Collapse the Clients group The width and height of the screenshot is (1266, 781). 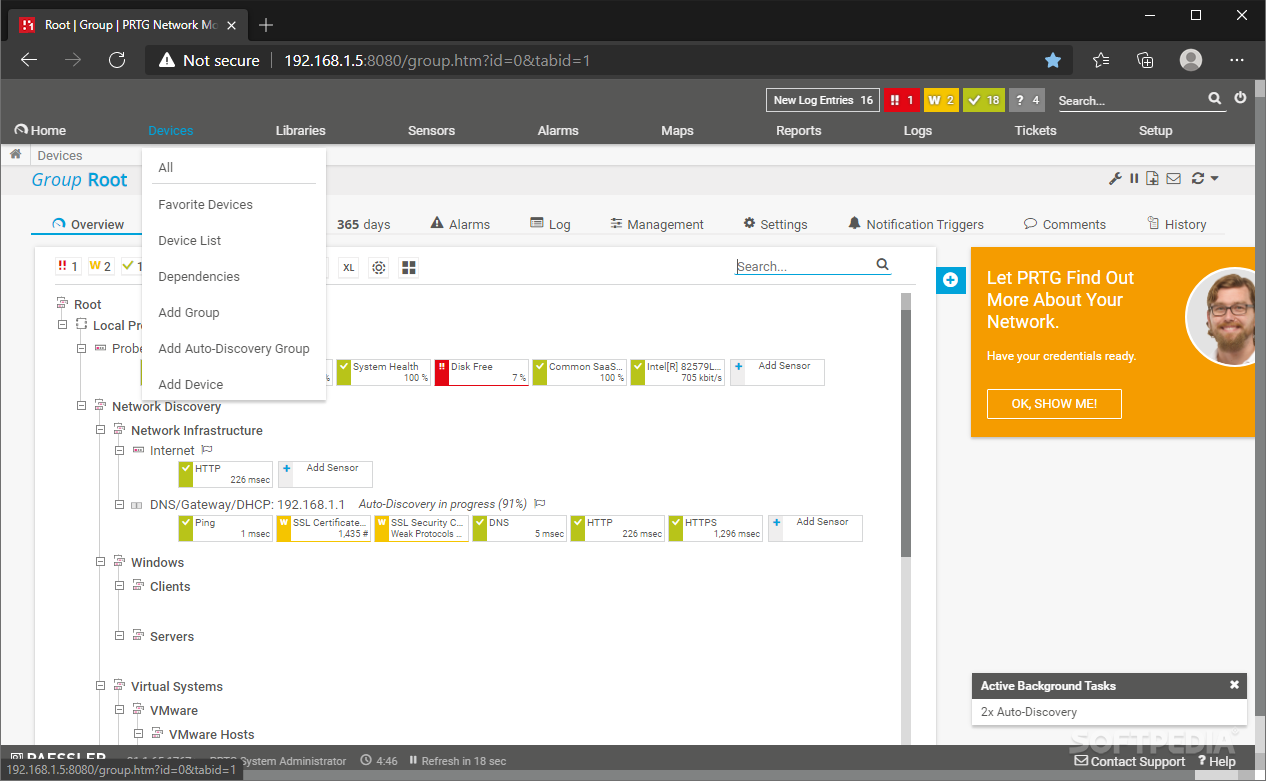(x=119, y=586)
